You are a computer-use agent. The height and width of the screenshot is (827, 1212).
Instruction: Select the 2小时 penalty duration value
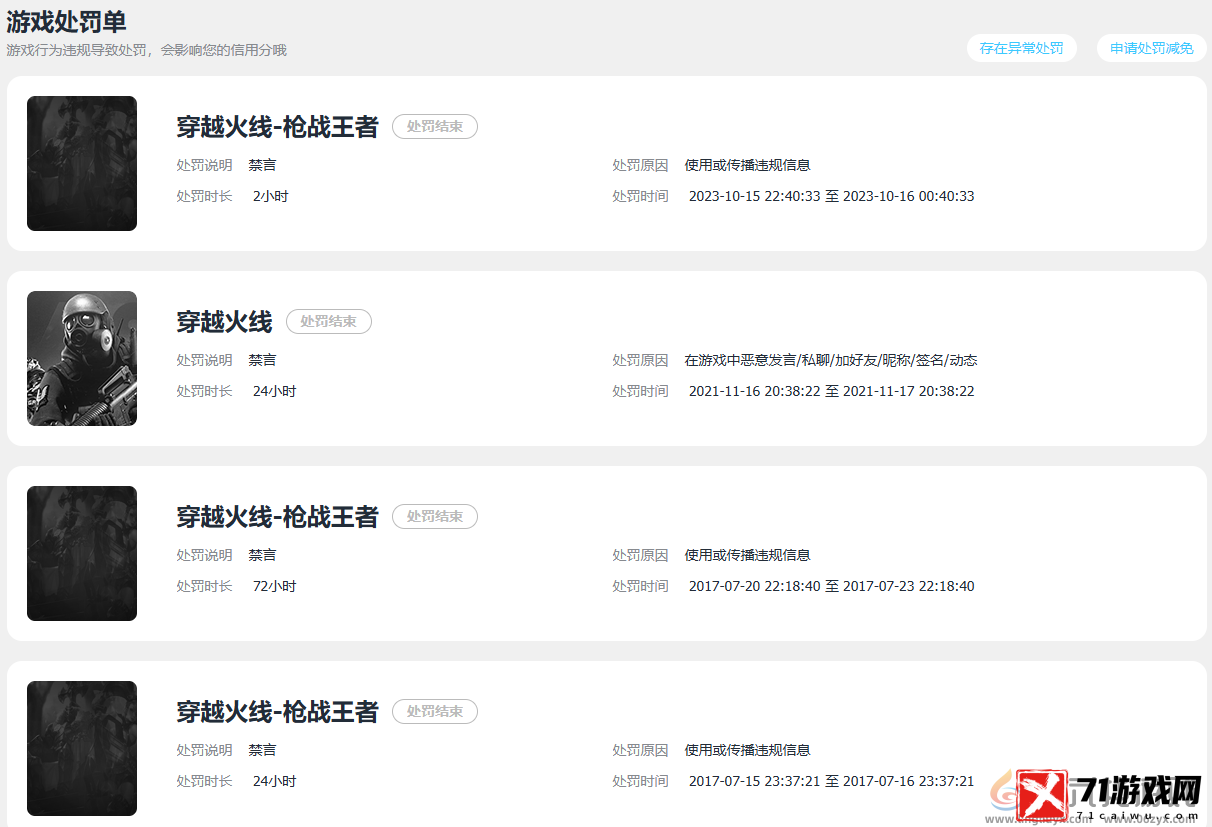(271, 197)
